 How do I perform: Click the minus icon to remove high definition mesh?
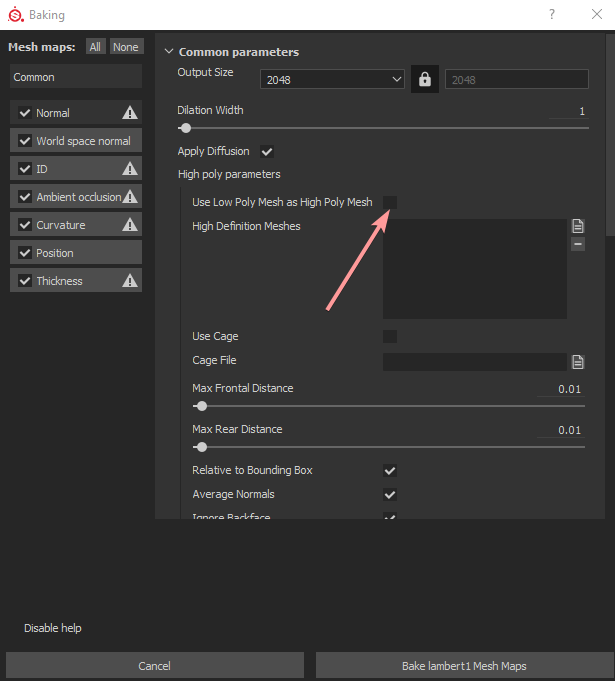[x=578, y=244]
